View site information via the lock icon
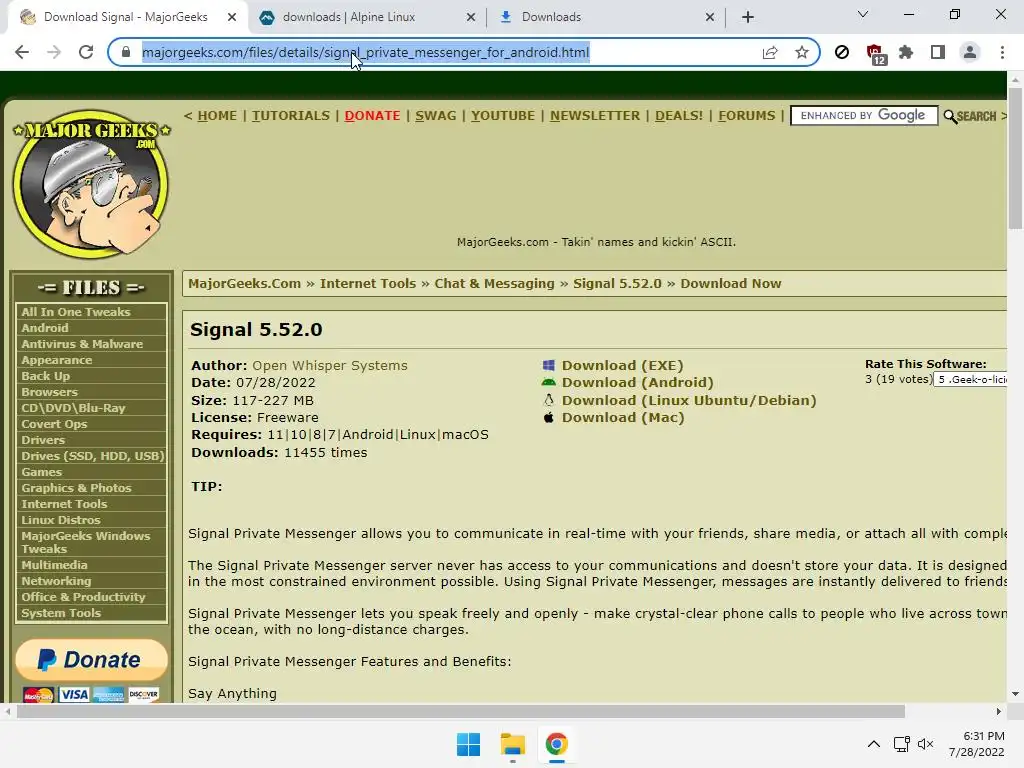 [x=126, y=52]
